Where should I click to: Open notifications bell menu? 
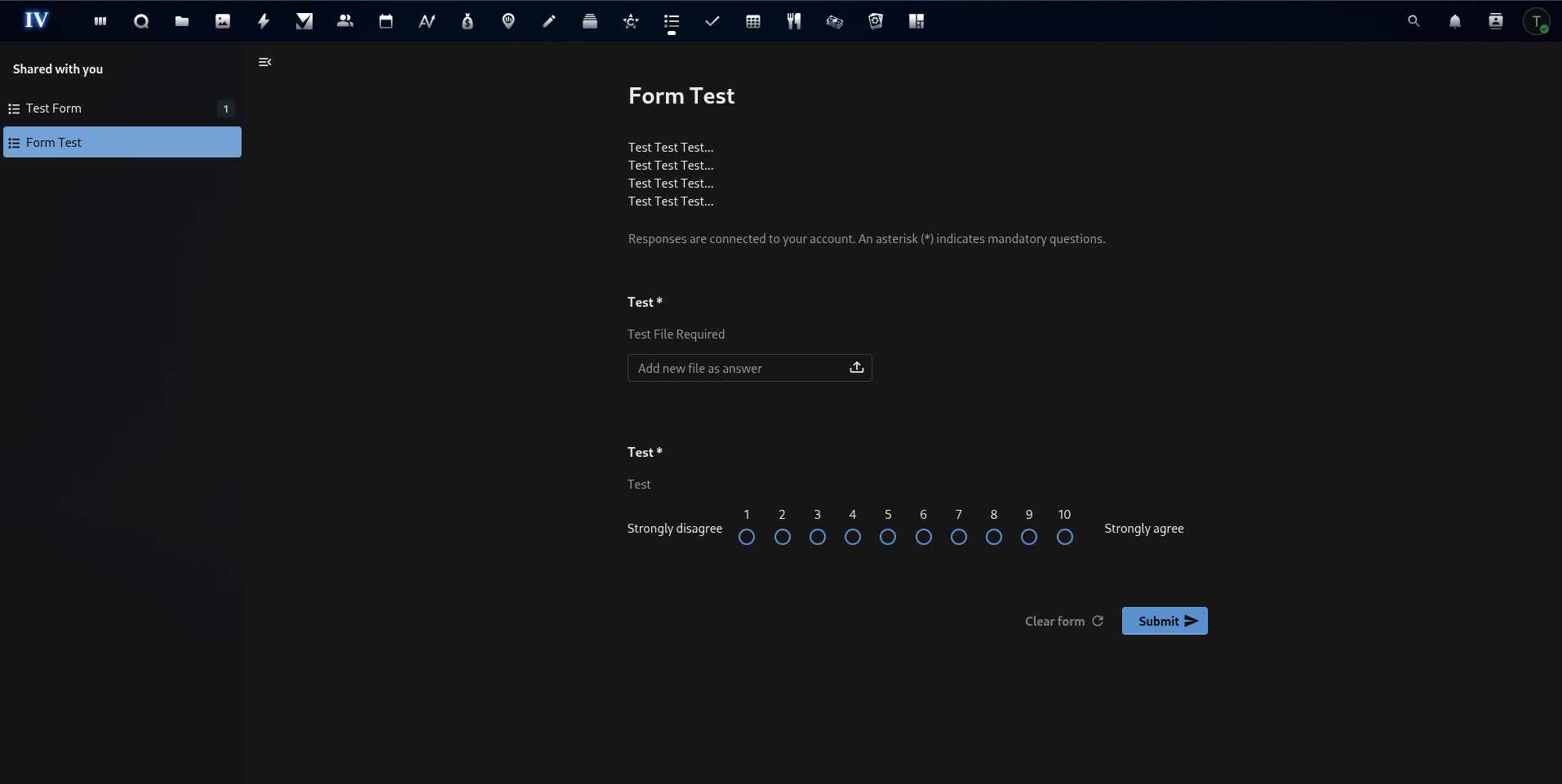[x=1455, y=21]
